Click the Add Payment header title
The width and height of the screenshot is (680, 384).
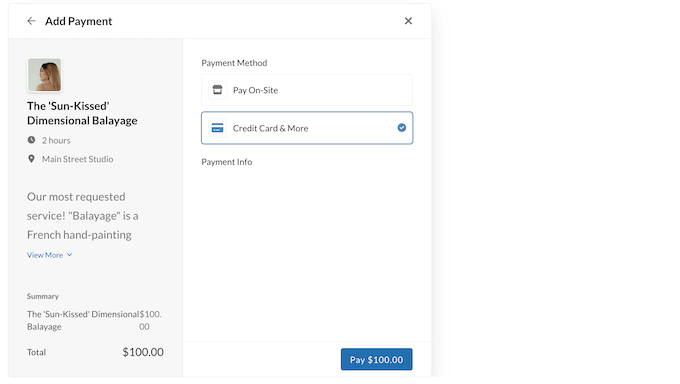click(78, 21)
